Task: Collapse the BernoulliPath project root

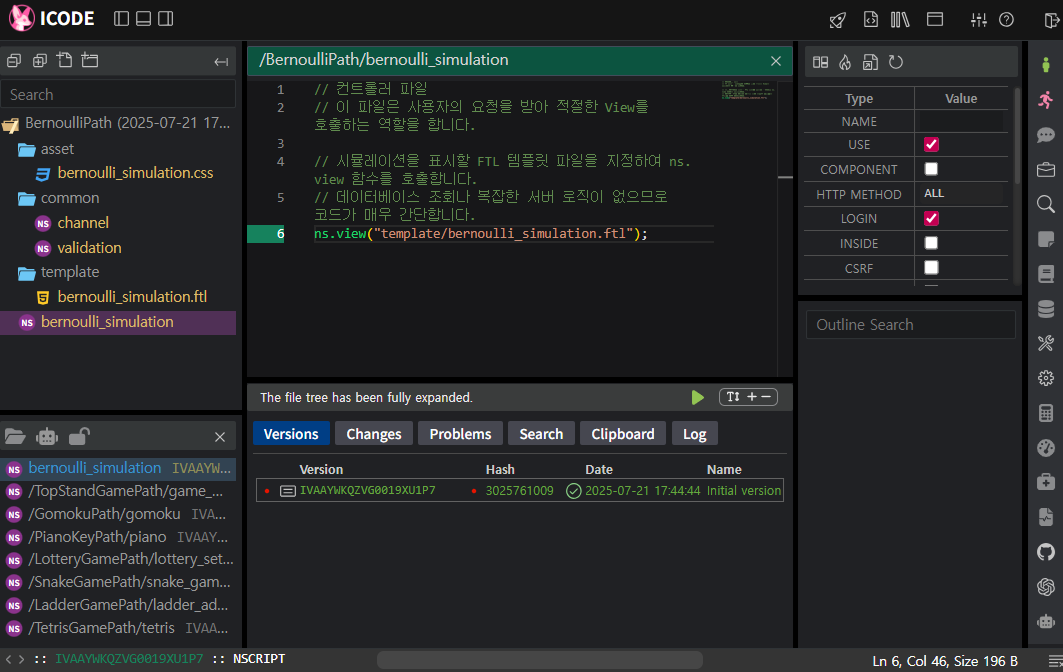Action: click(x=10, y=124)
